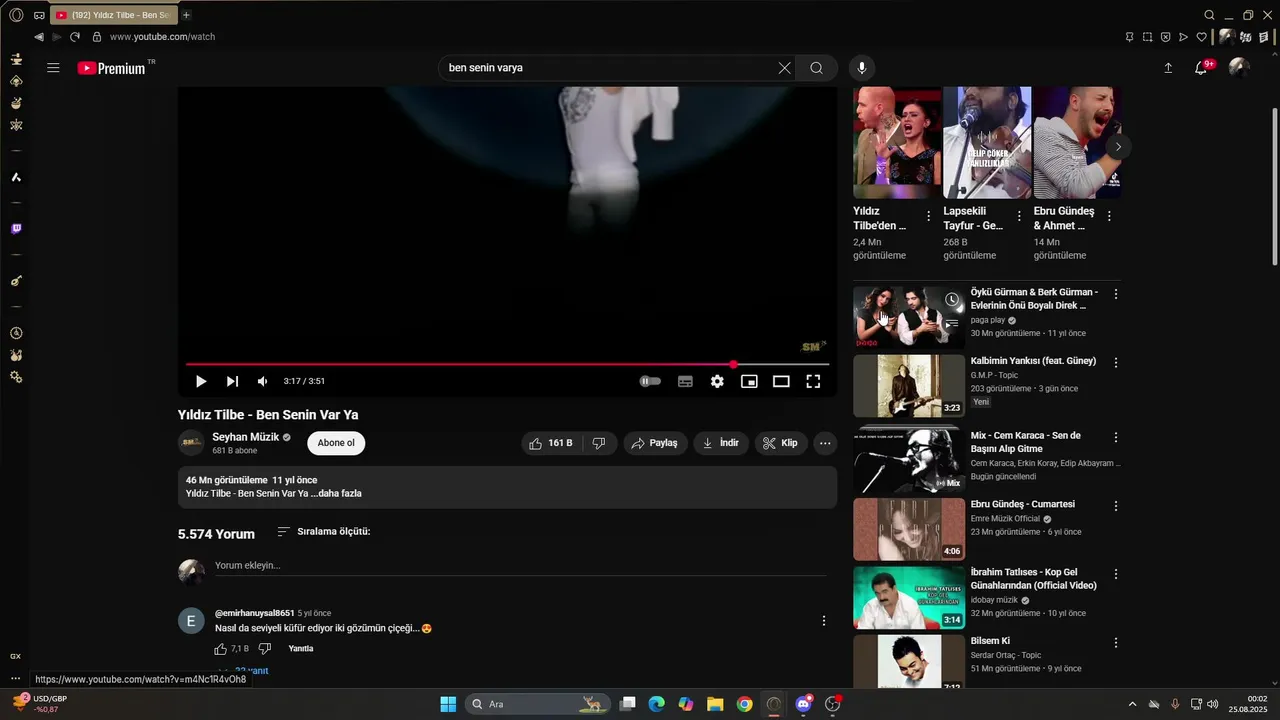The width and height of the screenshot is (1280, 720).
Task: Open options for Lapsekili Tayfur shelf video
Action: point(1019,216)
